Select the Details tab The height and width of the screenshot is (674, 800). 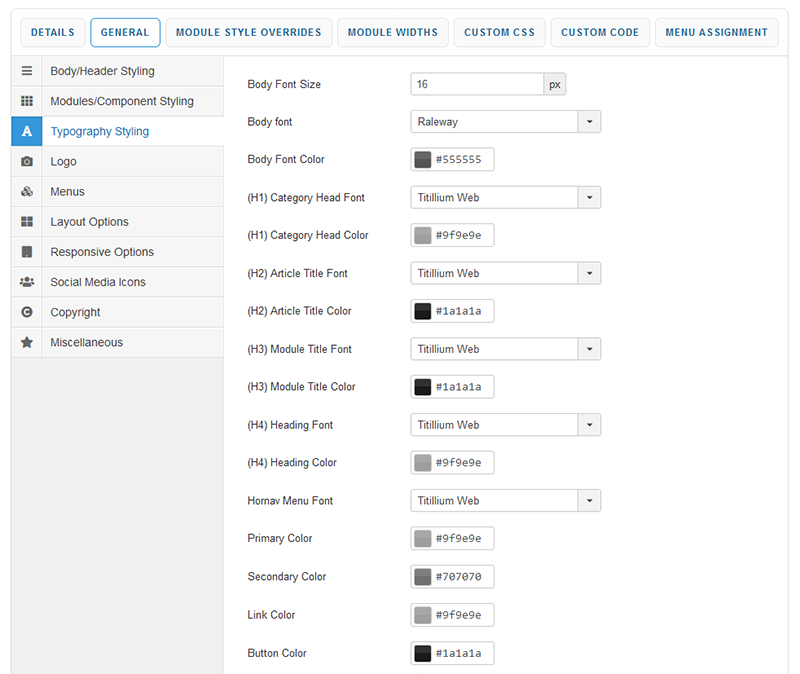(53, 33)
